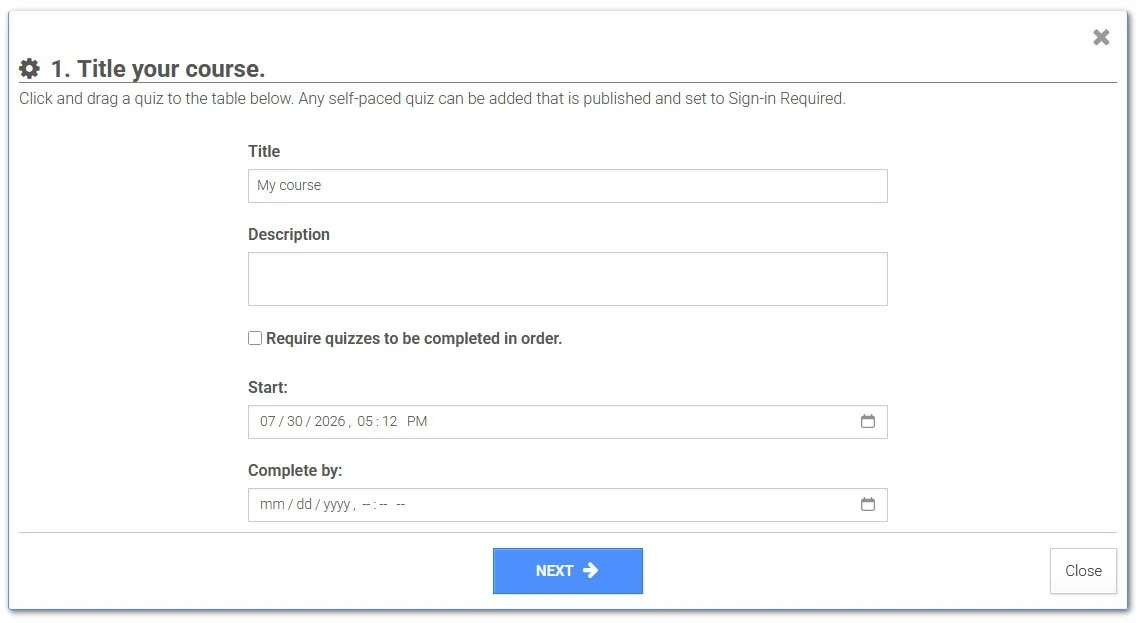The height and width of the screenshot is (623, 1144).
Task: Select the year 2026 in Start field
Action: click(x=330, y=422)
